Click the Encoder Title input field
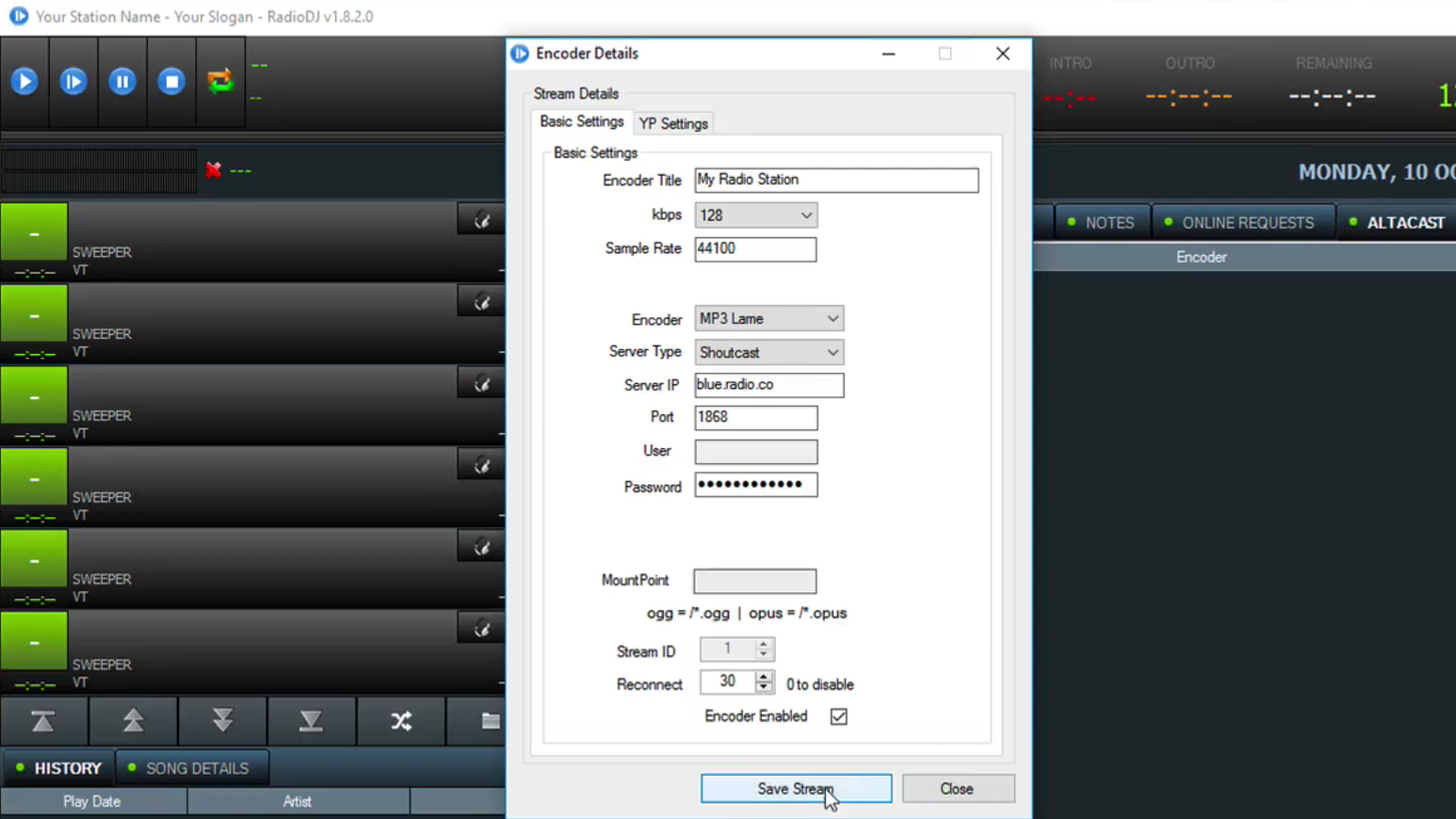 (x=836, y=180)
